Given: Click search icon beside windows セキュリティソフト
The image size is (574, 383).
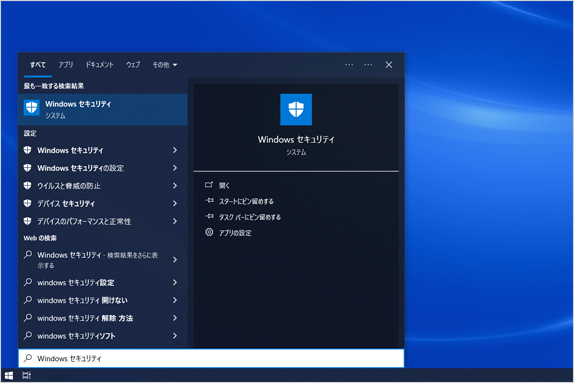Looking at the screenshot, I should [x=28, y=335].
